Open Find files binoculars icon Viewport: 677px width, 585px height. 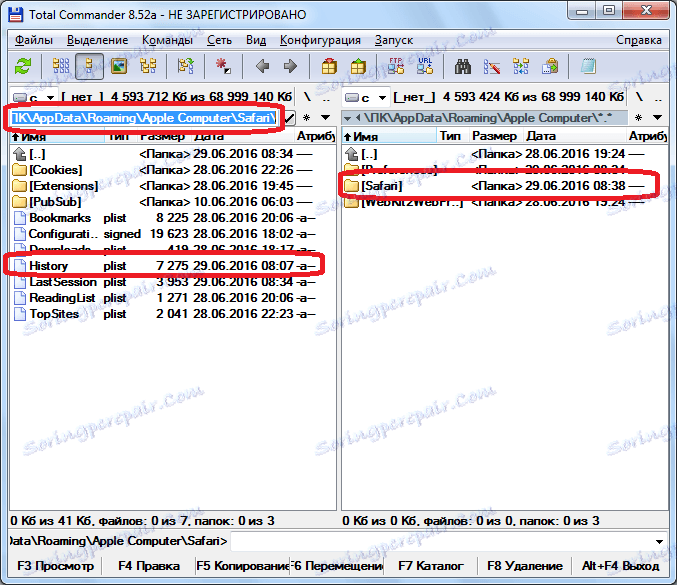462,66
